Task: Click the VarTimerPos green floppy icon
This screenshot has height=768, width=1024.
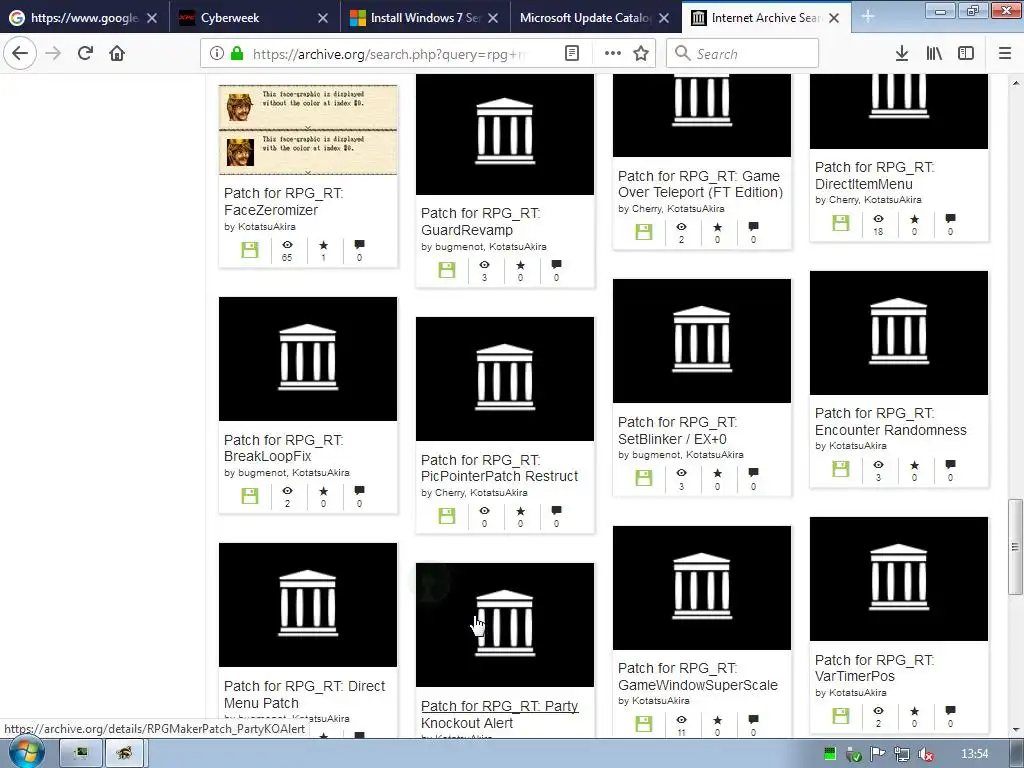Action: click(841, 716)
